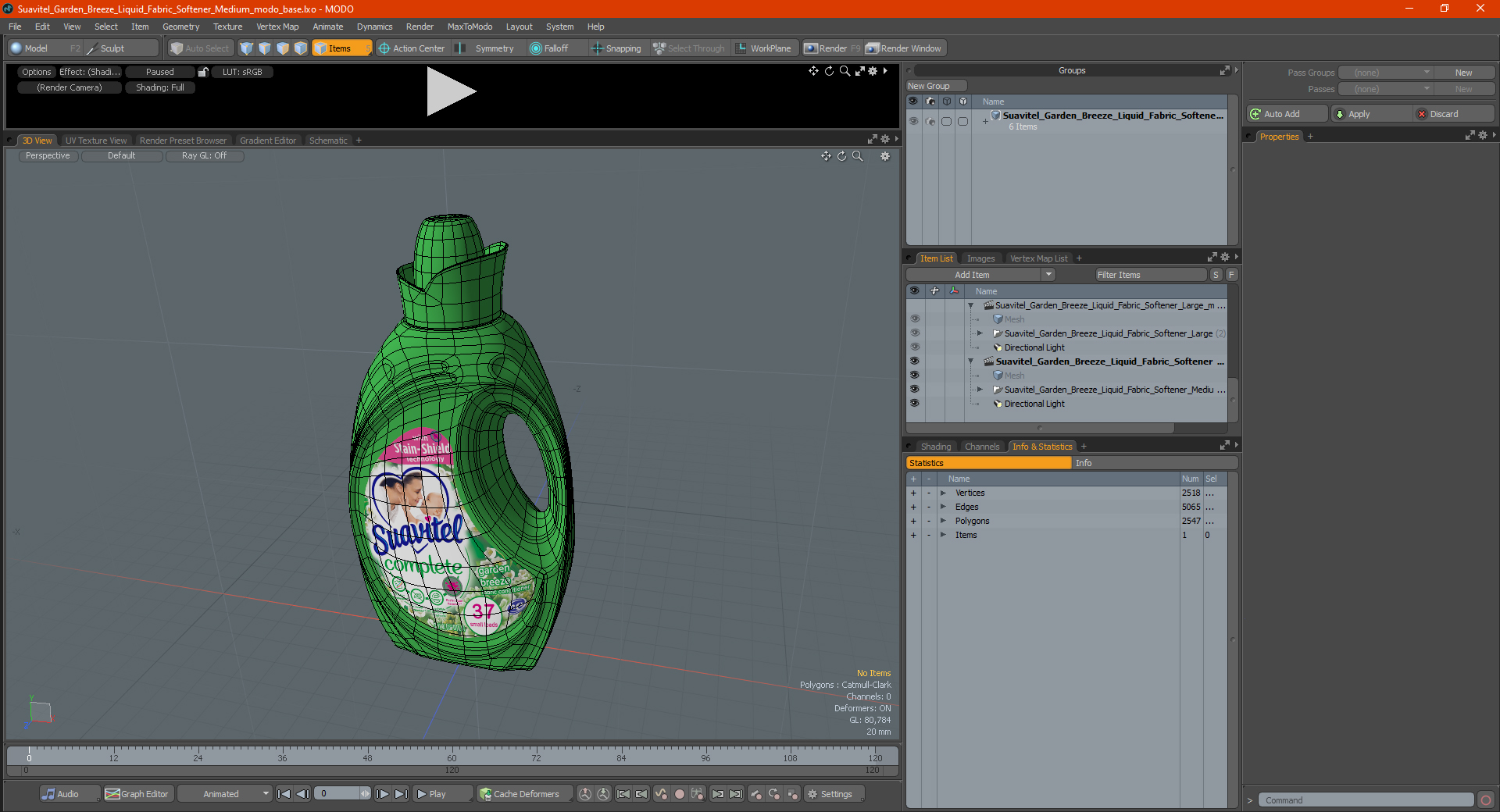Open the Animated dropdown
This screenshot has width=1500, height=812.
[224, 794]
